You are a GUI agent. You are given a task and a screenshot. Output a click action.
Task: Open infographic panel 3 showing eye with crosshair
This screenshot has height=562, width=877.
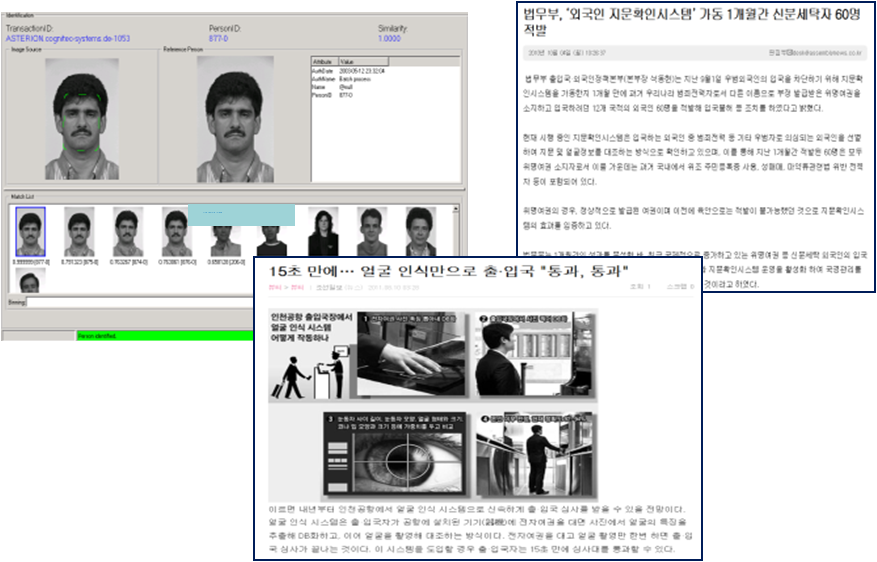[396, 455]
